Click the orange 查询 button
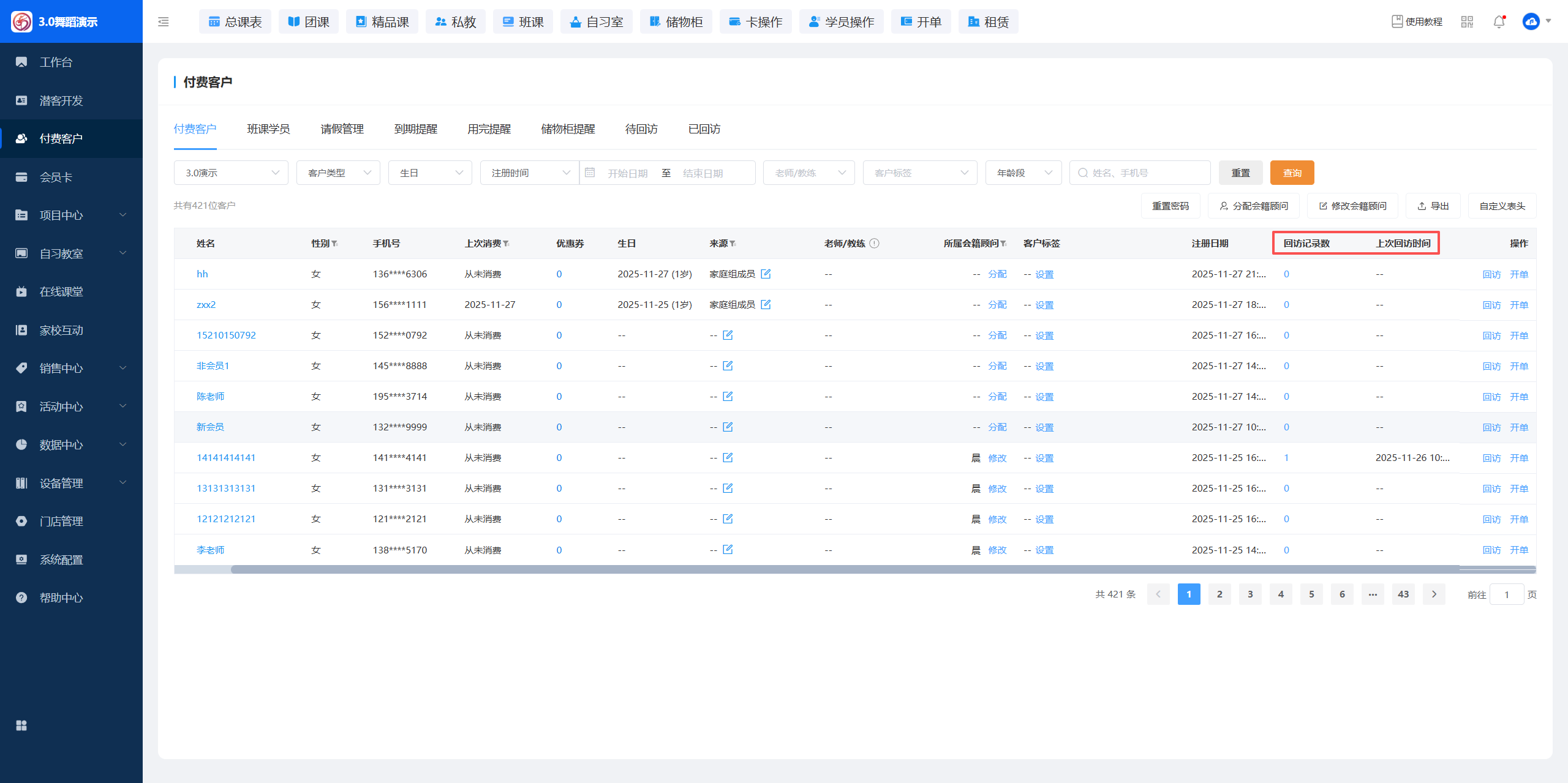This screenshot has height=783, width=1568. point(1292,173)
